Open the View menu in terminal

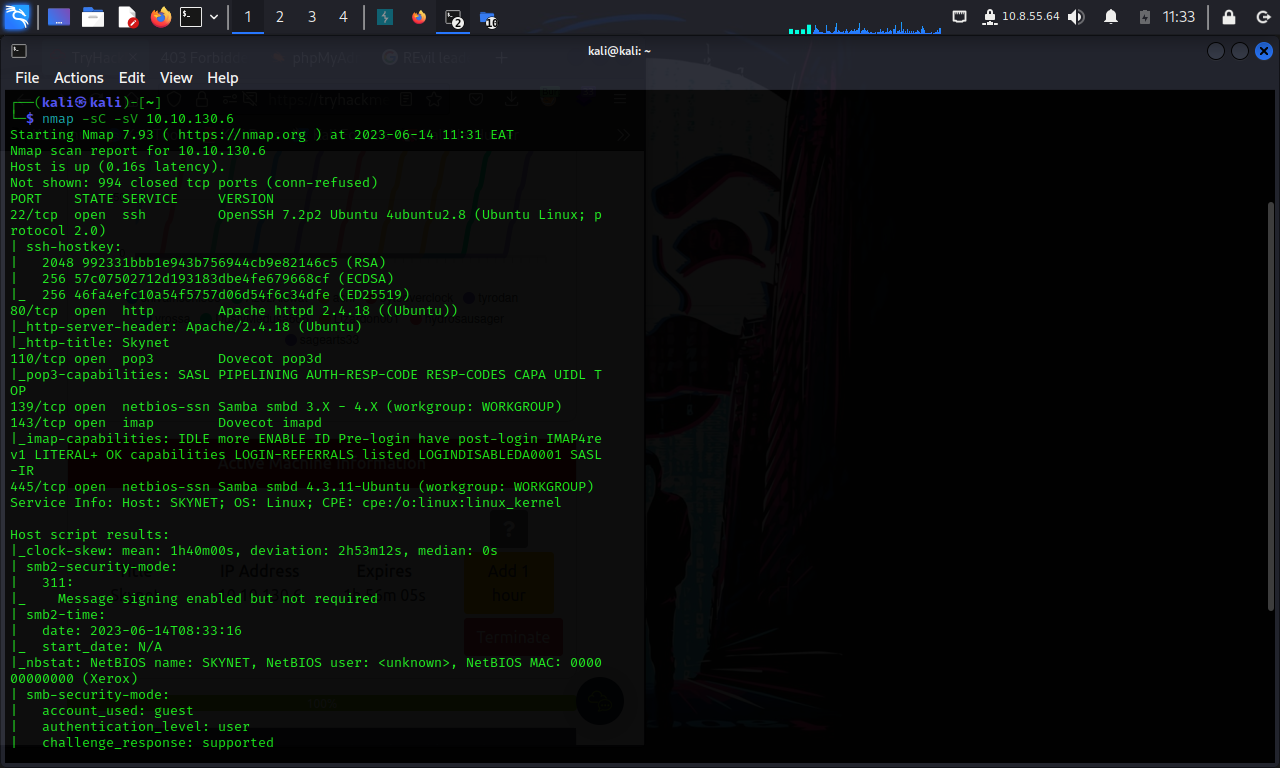[176, 78]
